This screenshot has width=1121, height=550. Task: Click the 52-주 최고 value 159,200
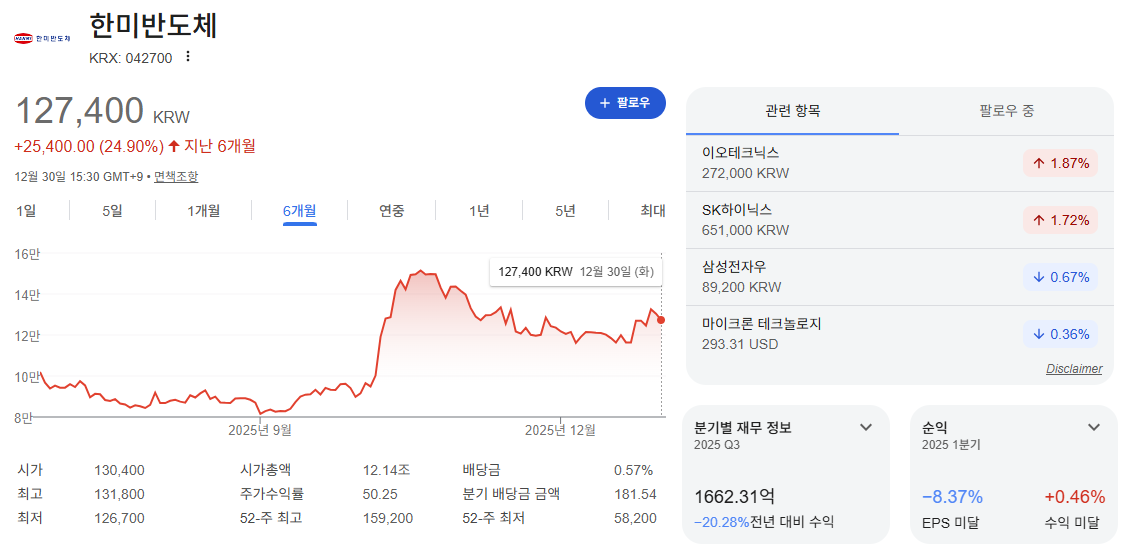pos(388,518)
